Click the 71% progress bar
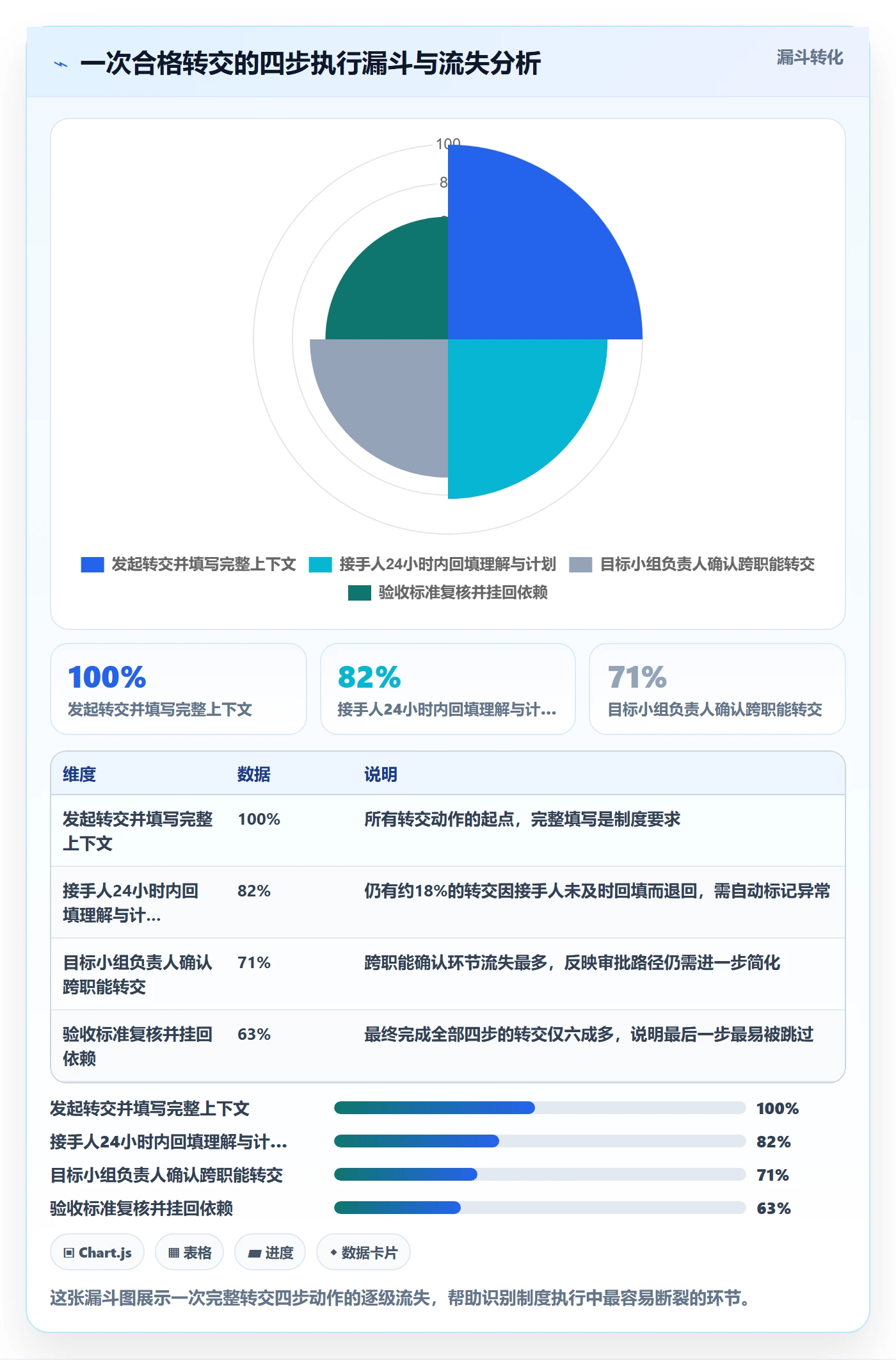Screen dimensions: 896x1360 coord(540,1174)
